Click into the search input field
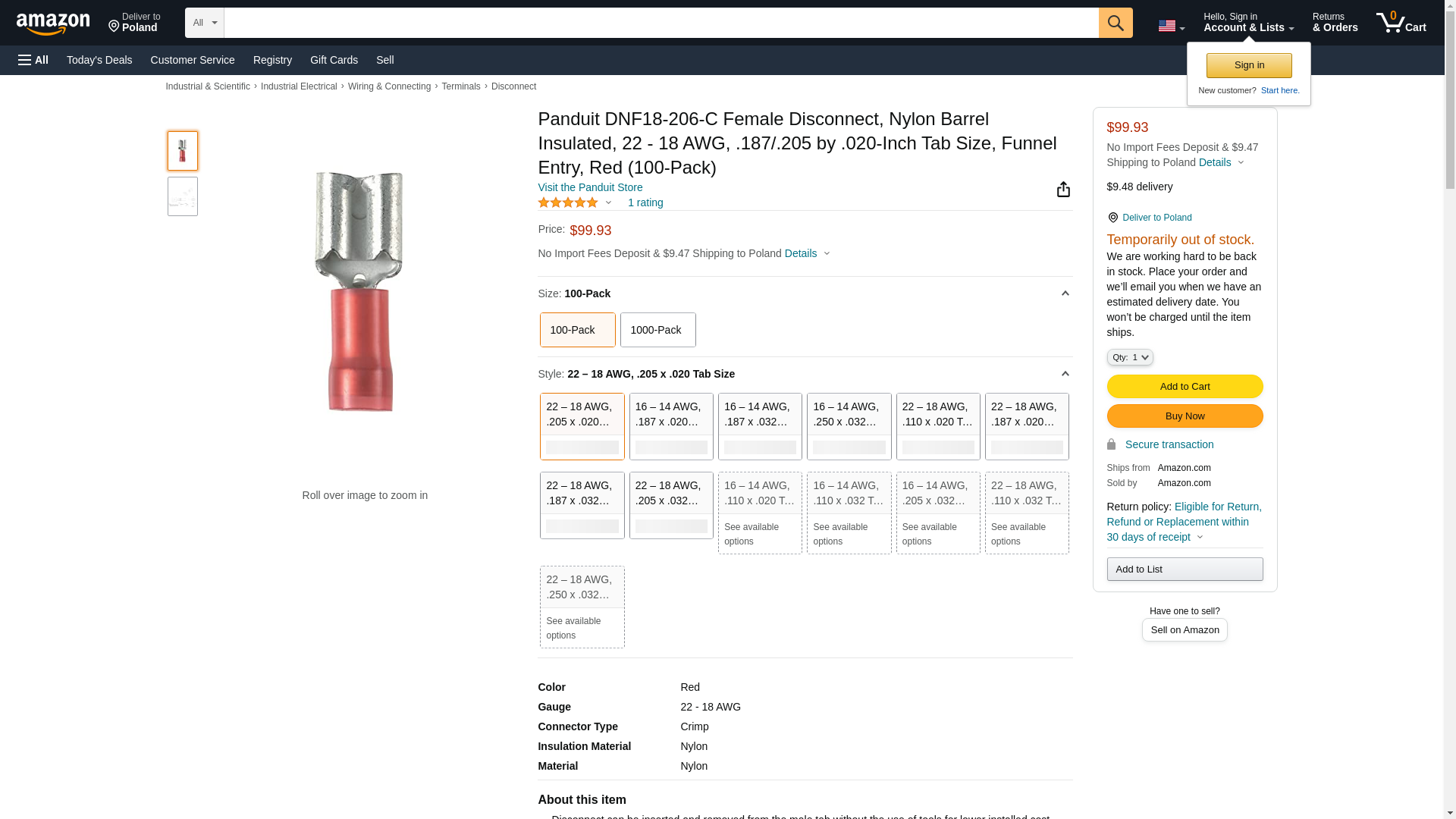The height and width of the screenshot is (819, 1456). (x=660, y=23)
